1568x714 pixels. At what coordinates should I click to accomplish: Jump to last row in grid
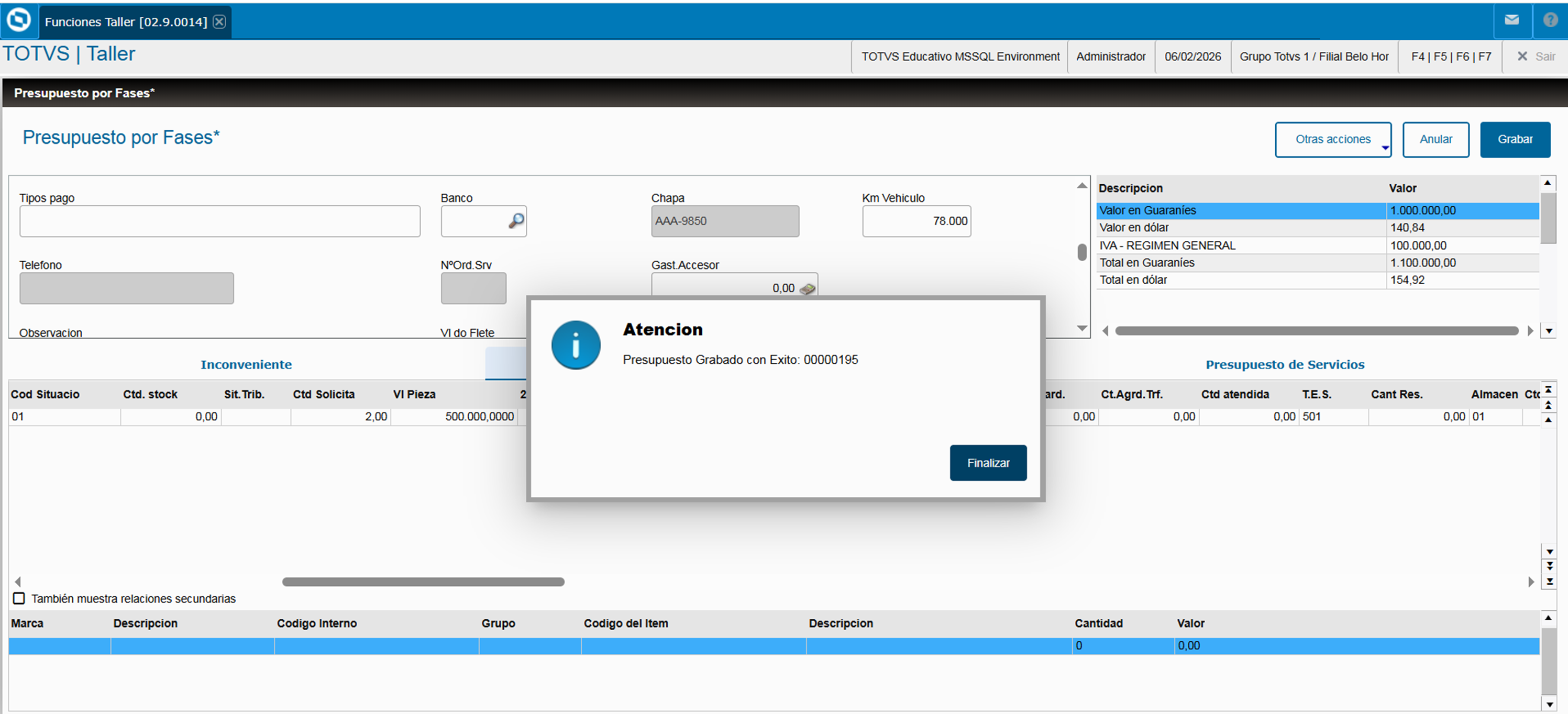pyautogui.click(x=1549, y=582)
